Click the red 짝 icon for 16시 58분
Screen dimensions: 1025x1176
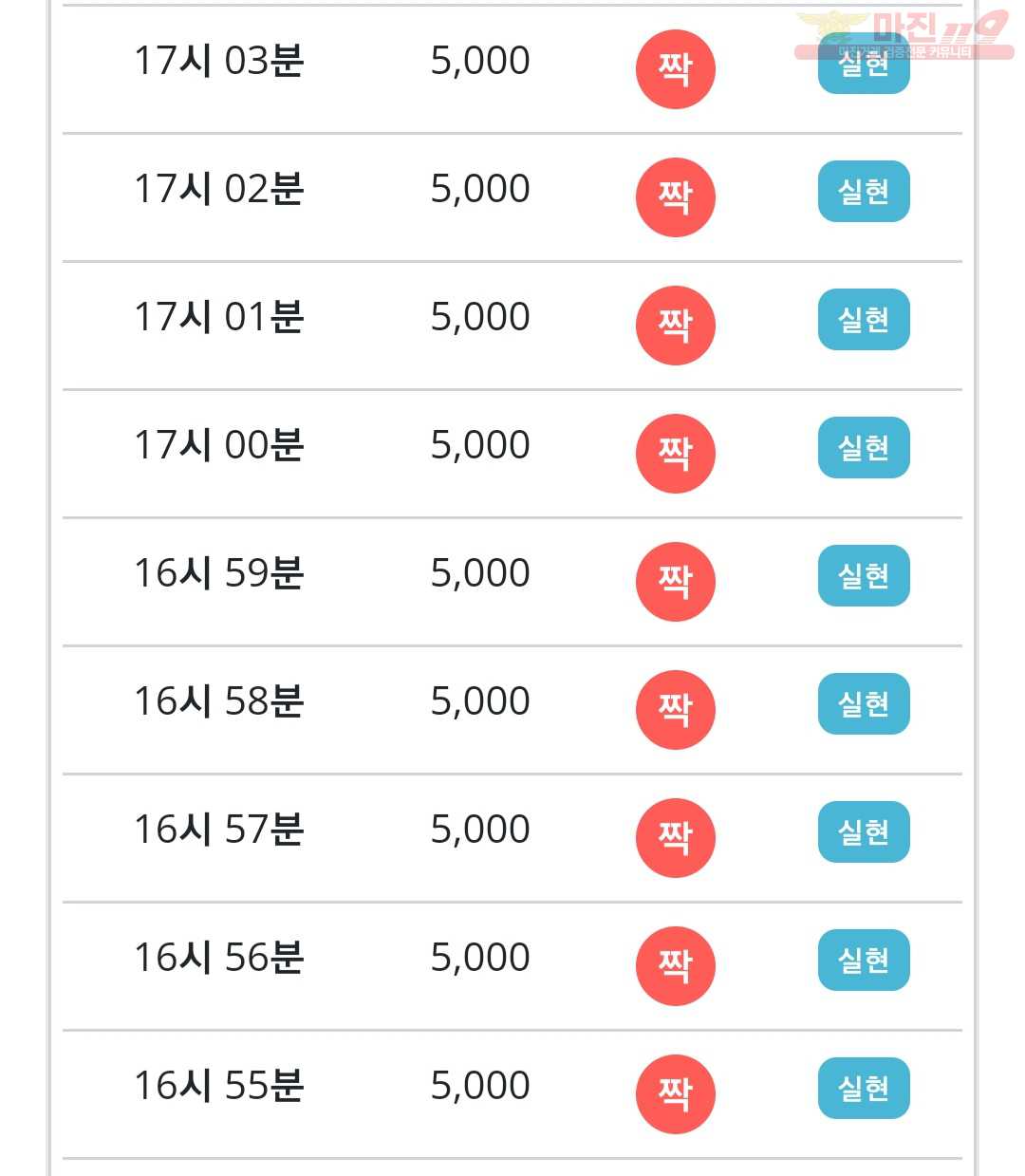pos(675,710)
